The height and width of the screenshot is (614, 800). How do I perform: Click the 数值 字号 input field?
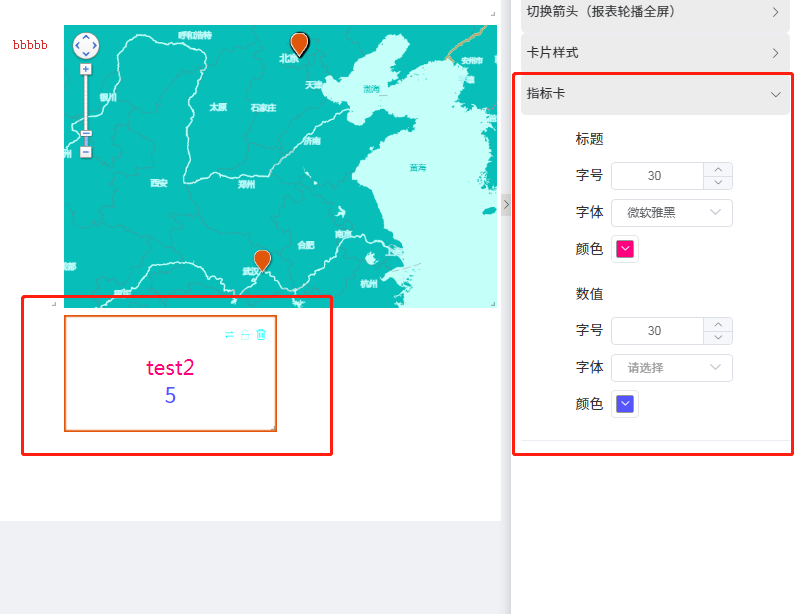[657, 331]
